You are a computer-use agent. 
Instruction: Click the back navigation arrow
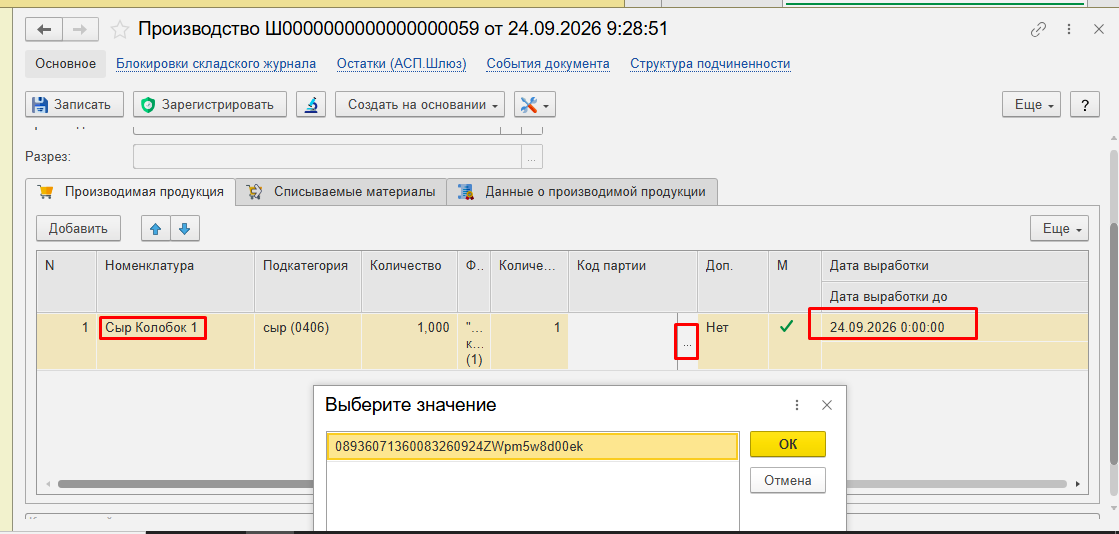pyautogui.click(x=44, y=29)
